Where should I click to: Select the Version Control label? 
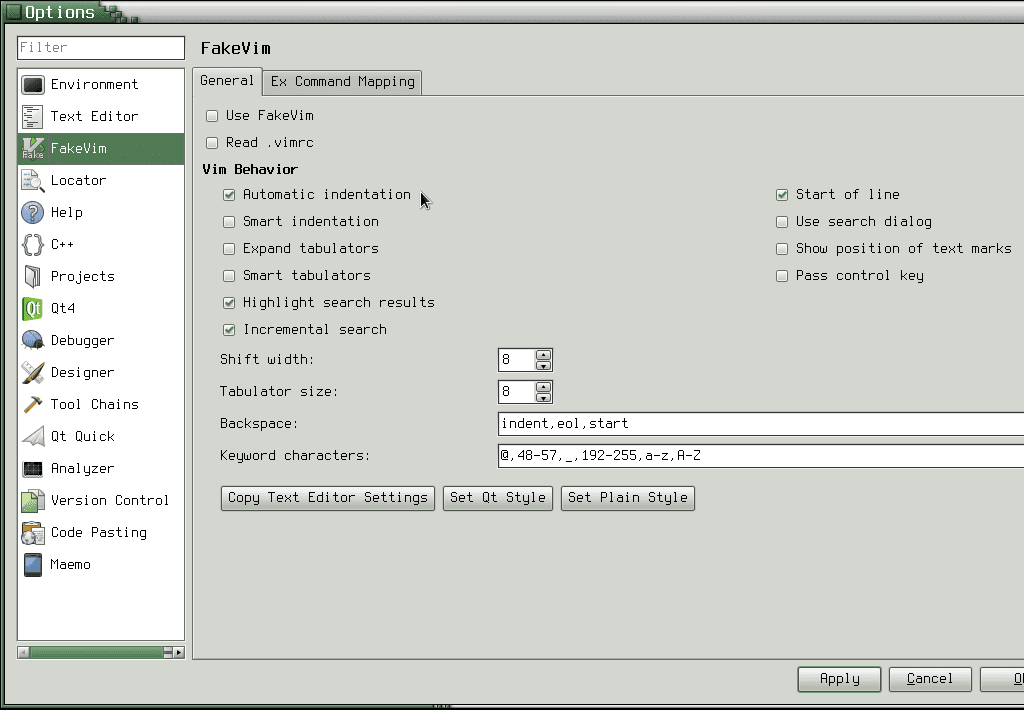coord(110,500)
